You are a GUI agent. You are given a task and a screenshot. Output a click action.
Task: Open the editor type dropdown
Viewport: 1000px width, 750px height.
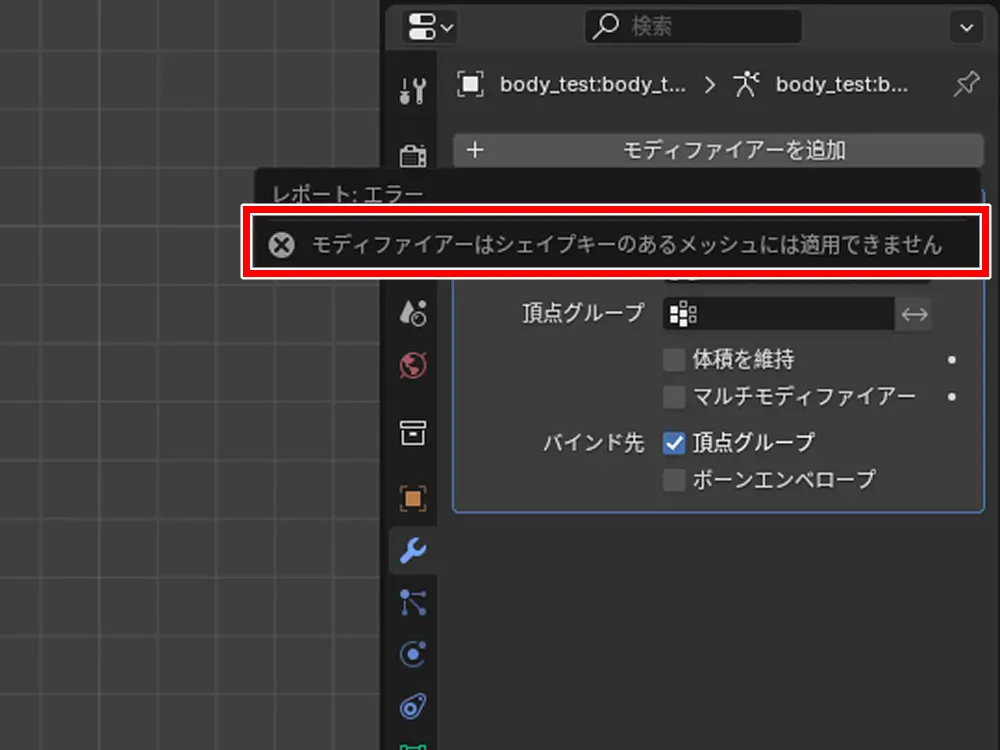429,27
